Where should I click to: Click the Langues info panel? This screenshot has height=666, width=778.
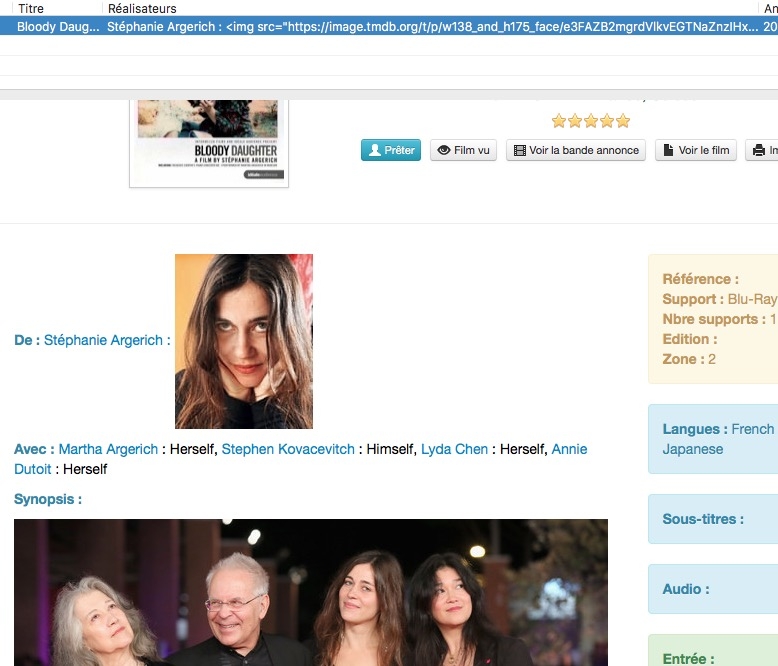(x=712, y=439)
